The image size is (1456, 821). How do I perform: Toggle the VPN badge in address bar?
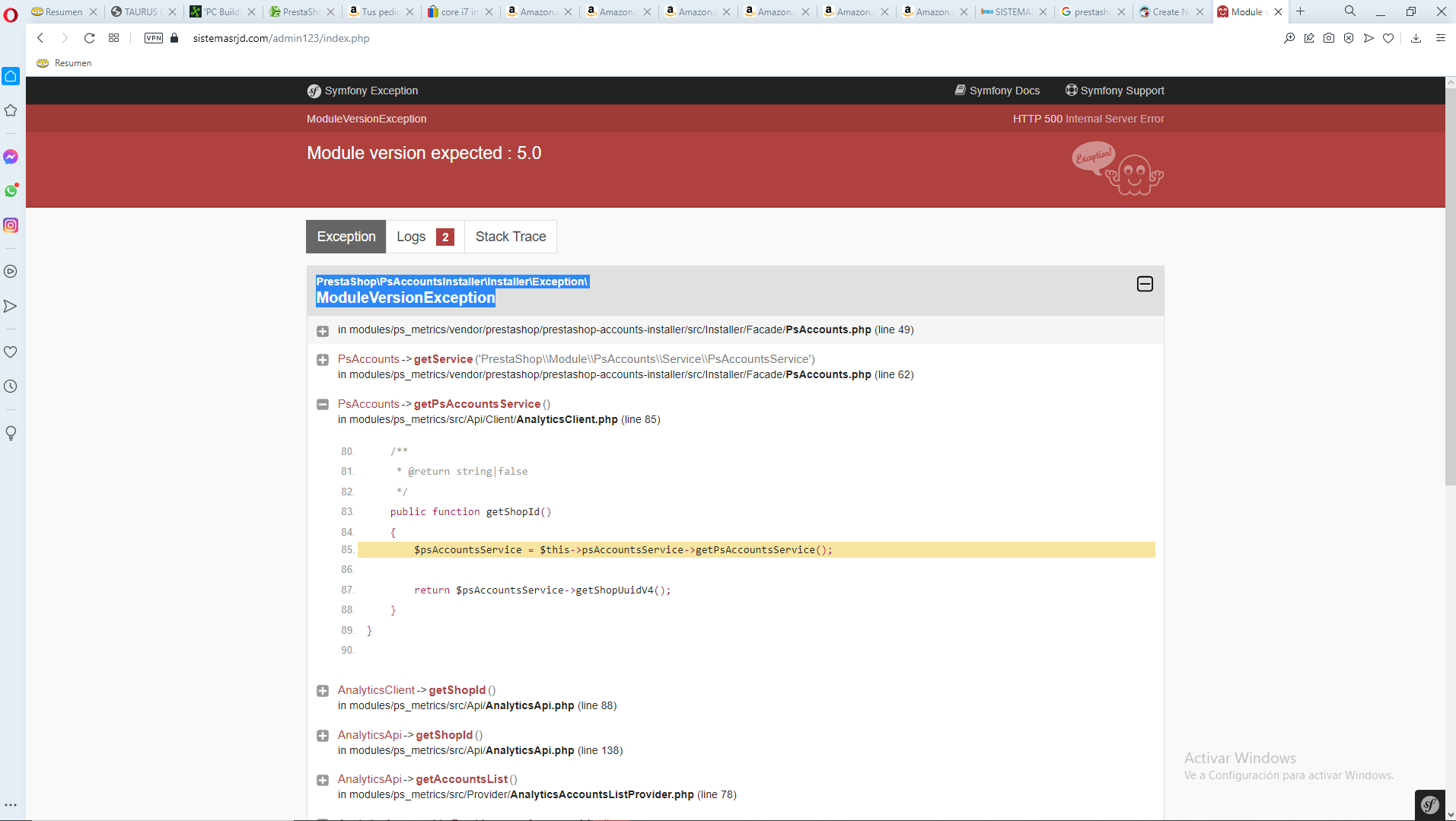[x=154, y=38]
